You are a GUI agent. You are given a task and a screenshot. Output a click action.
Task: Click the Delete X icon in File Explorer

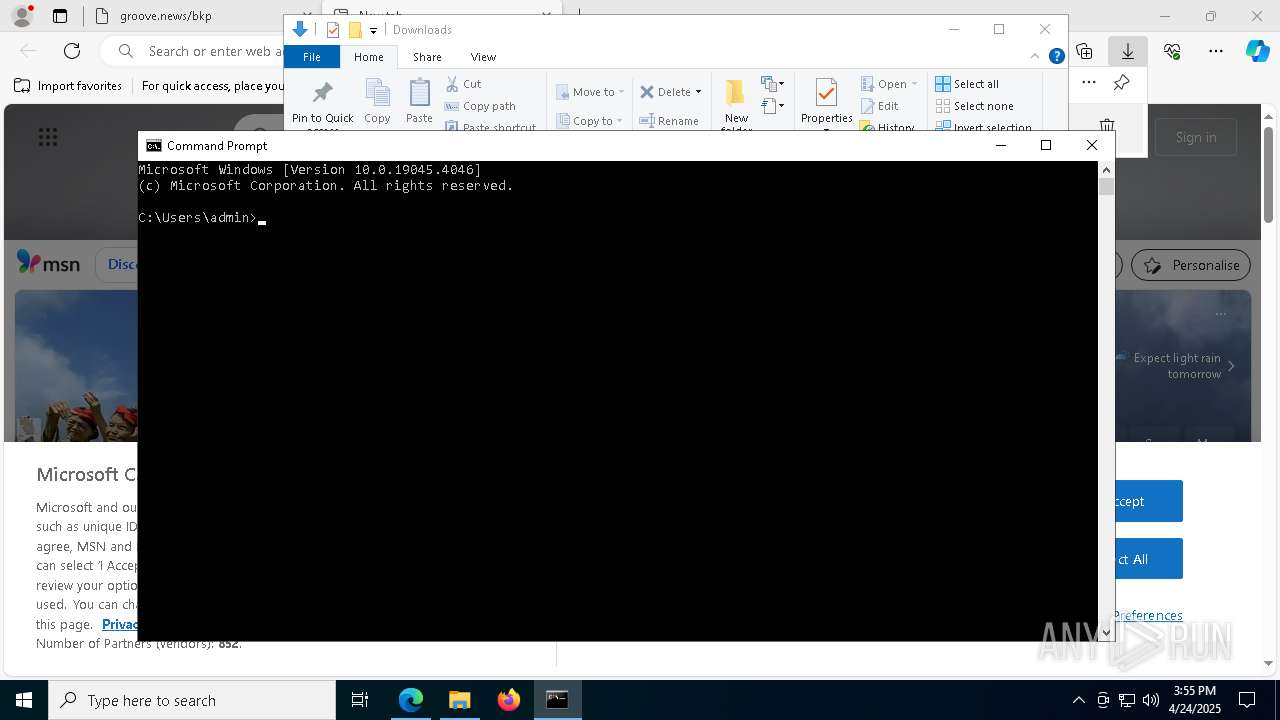647,92
